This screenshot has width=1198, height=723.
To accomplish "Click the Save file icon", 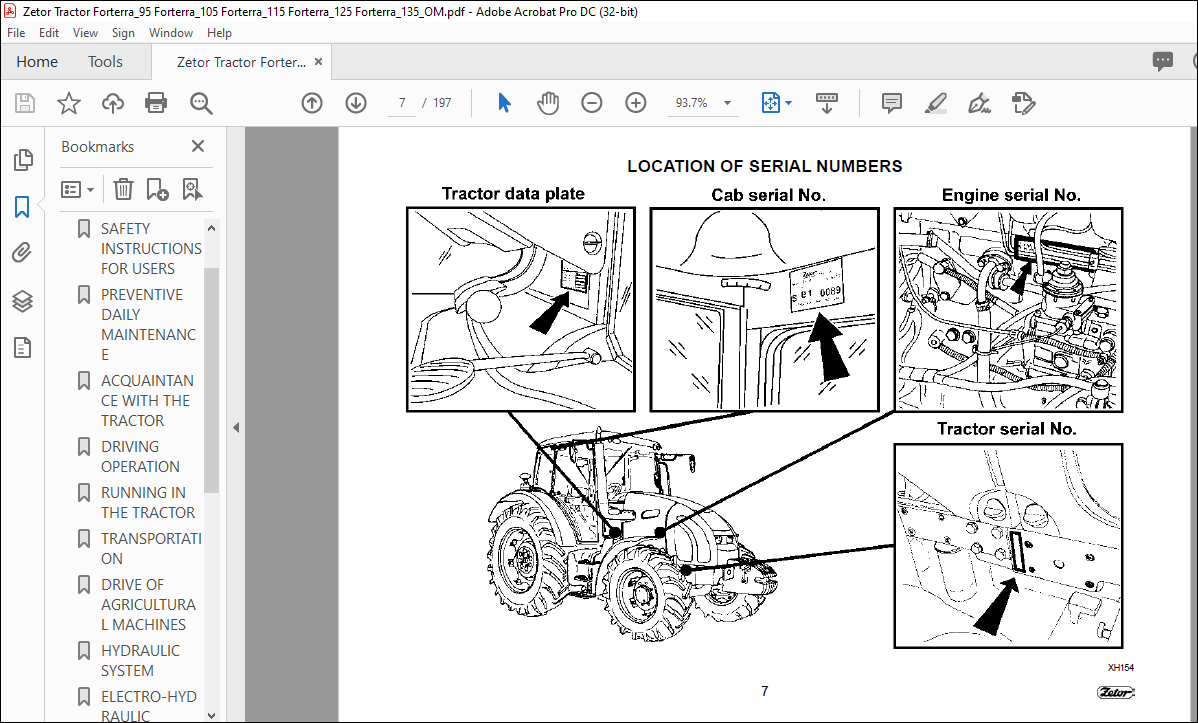I will click(x=25, y=103).
